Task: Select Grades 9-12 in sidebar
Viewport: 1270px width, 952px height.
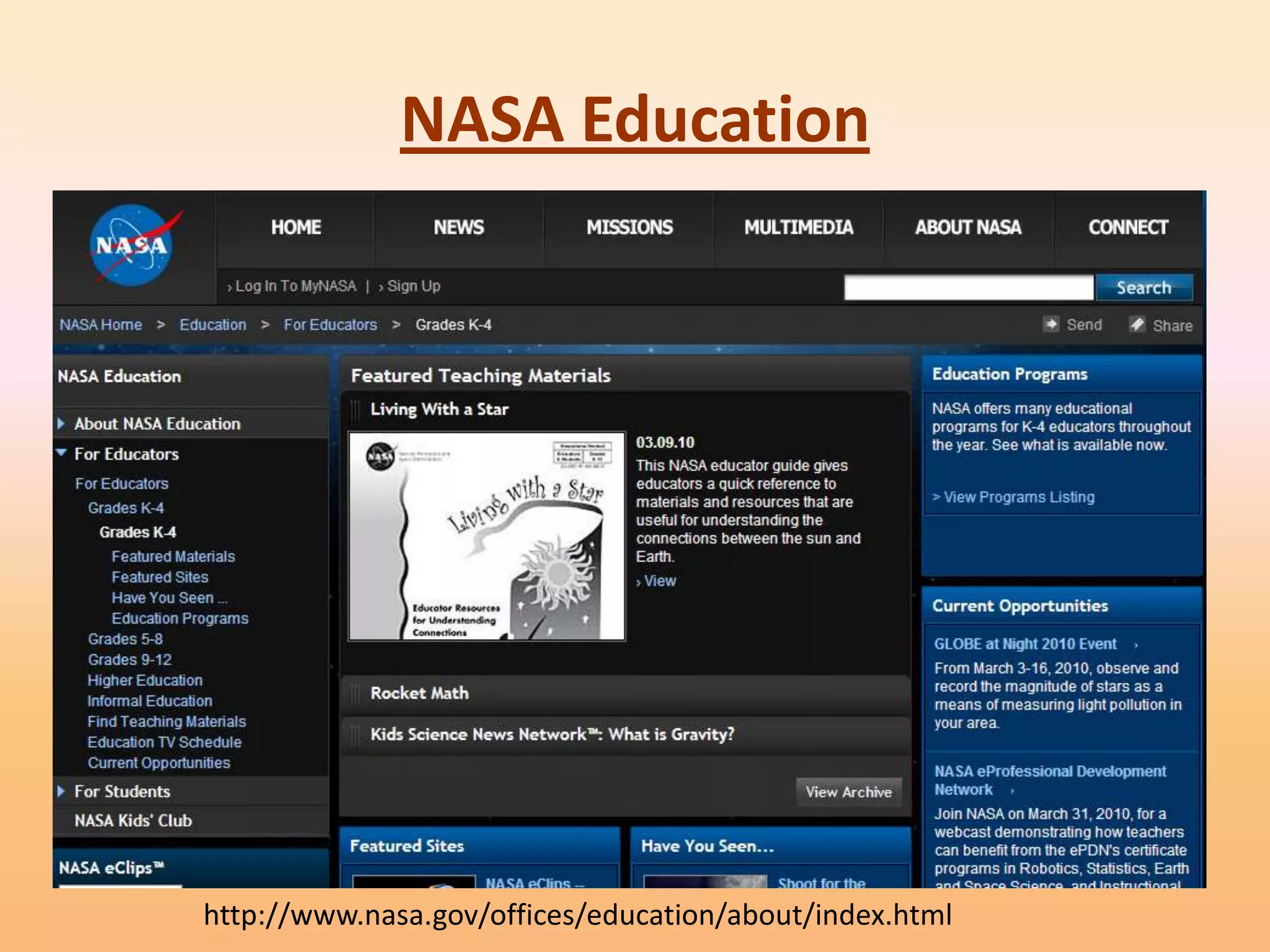Action: click(x=130, y=659)
